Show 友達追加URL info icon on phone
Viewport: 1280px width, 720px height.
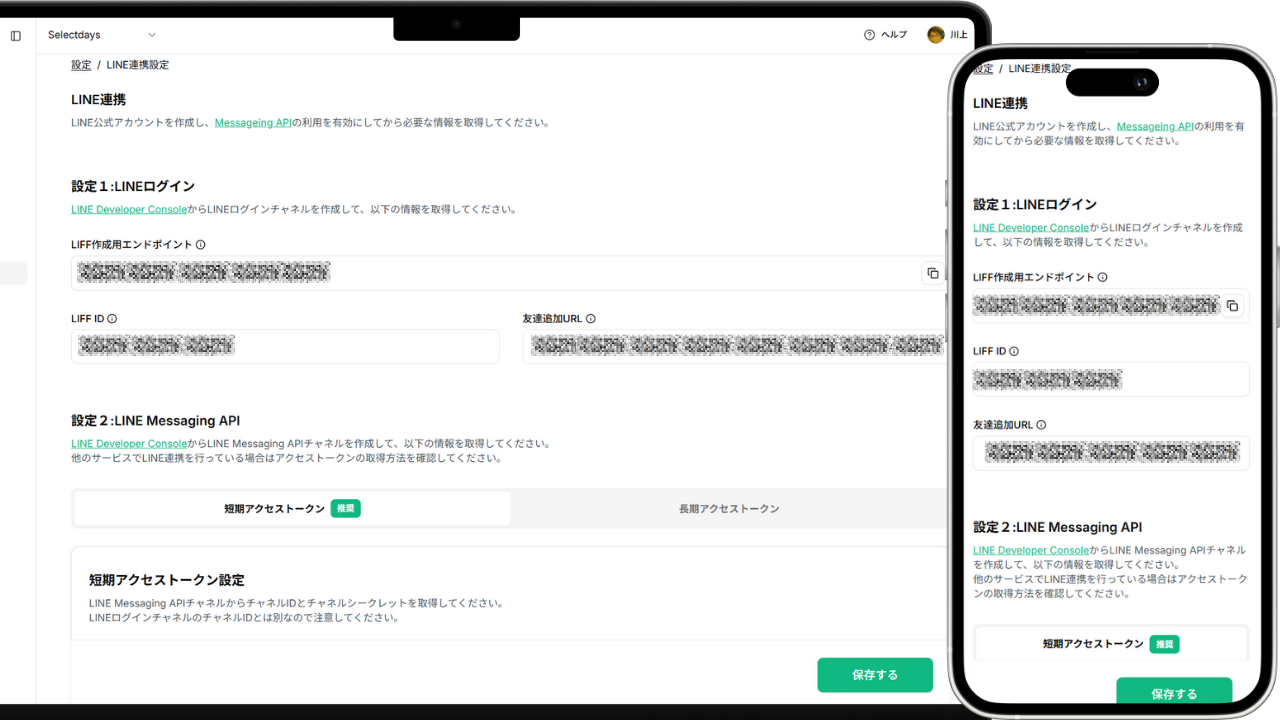click(1041, 425)
